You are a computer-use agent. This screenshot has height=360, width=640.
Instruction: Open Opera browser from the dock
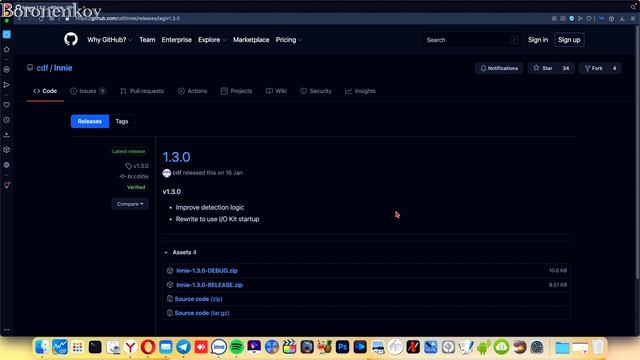[x=148, y=347]
